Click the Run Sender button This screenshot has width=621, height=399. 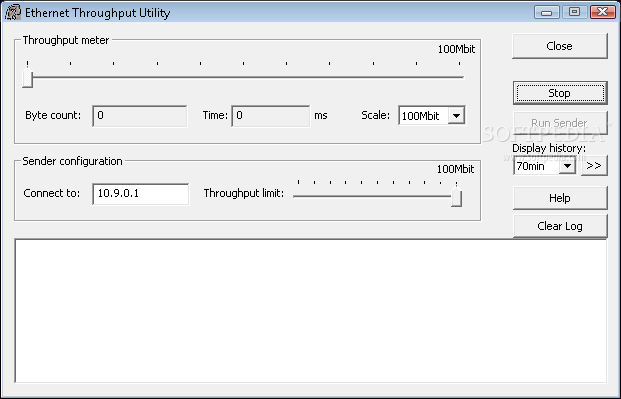[x=560, y=123]
